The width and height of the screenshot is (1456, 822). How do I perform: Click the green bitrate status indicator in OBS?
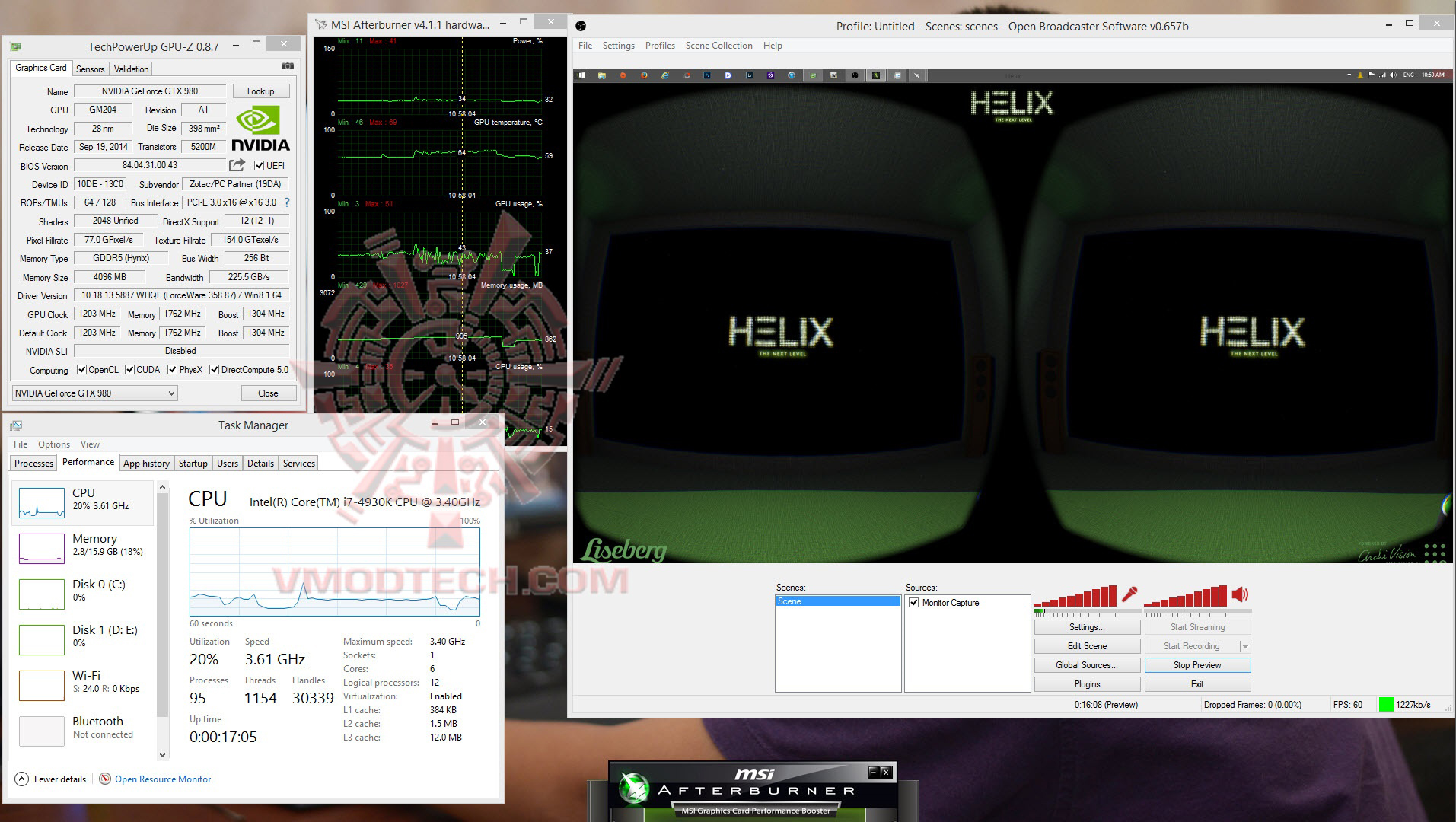point(1386,705)
